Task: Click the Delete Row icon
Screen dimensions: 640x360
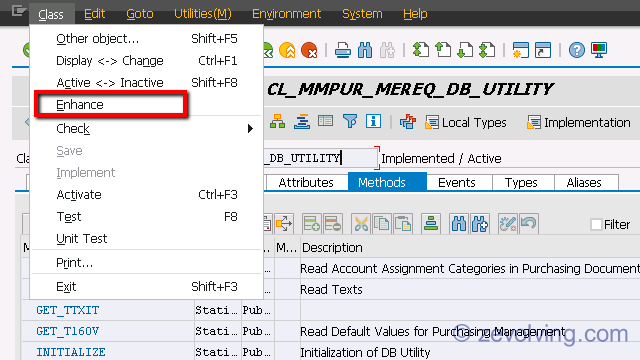Action: 333,224
